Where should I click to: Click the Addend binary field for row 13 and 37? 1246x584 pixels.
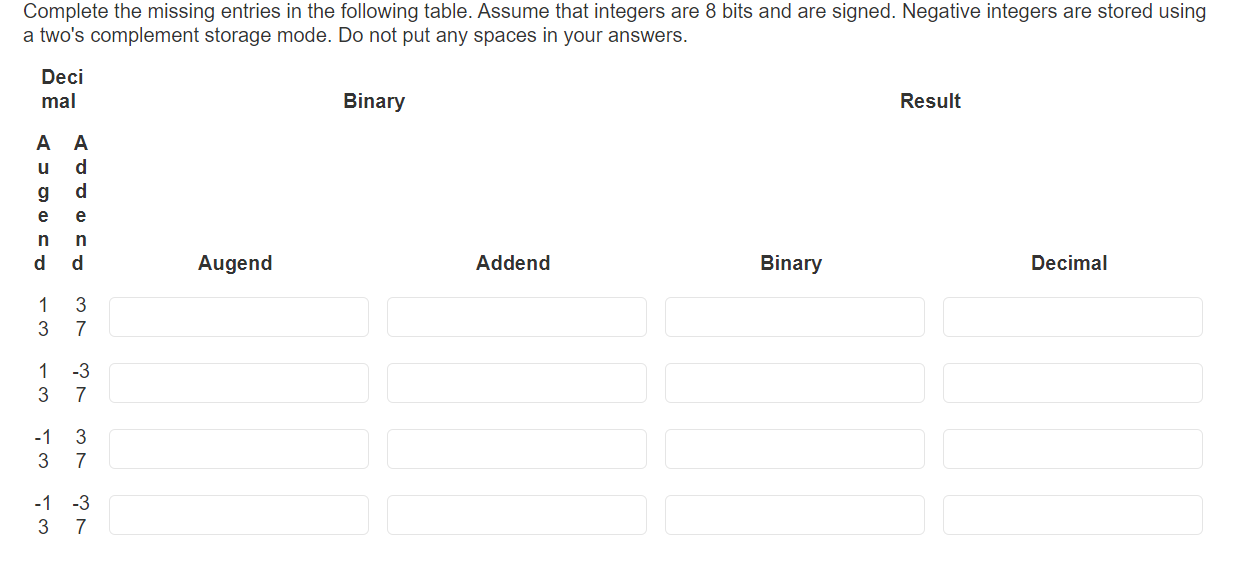point(516,316)
